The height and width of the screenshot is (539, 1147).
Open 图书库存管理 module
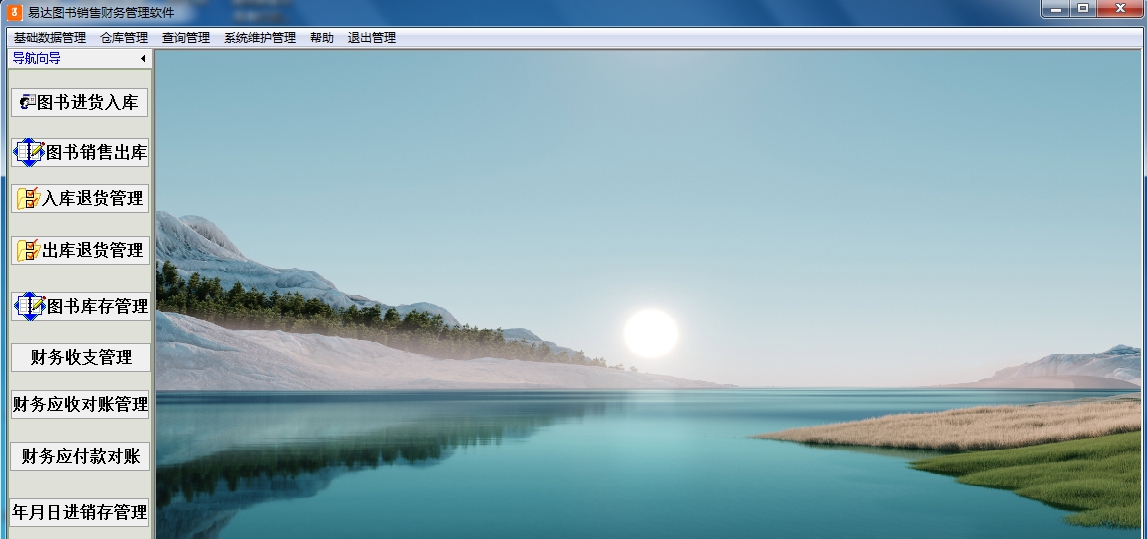click(x=81, y=306)
